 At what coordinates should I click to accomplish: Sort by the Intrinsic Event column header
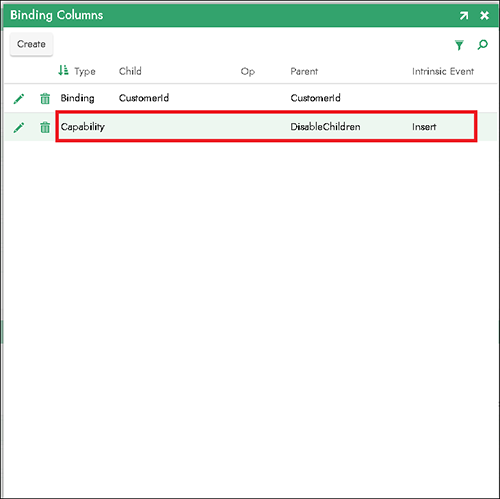pyautogui.click(x=443, y=71)
